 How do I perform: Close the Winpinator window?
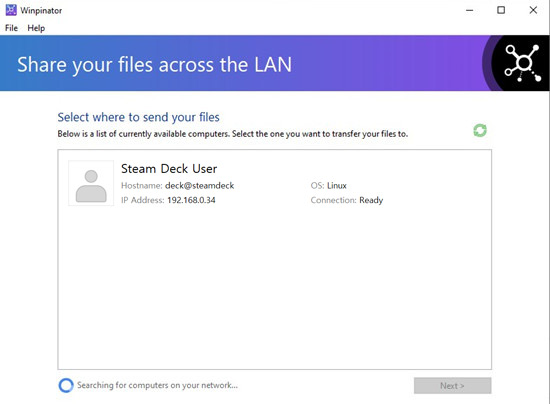click(533, 10)
